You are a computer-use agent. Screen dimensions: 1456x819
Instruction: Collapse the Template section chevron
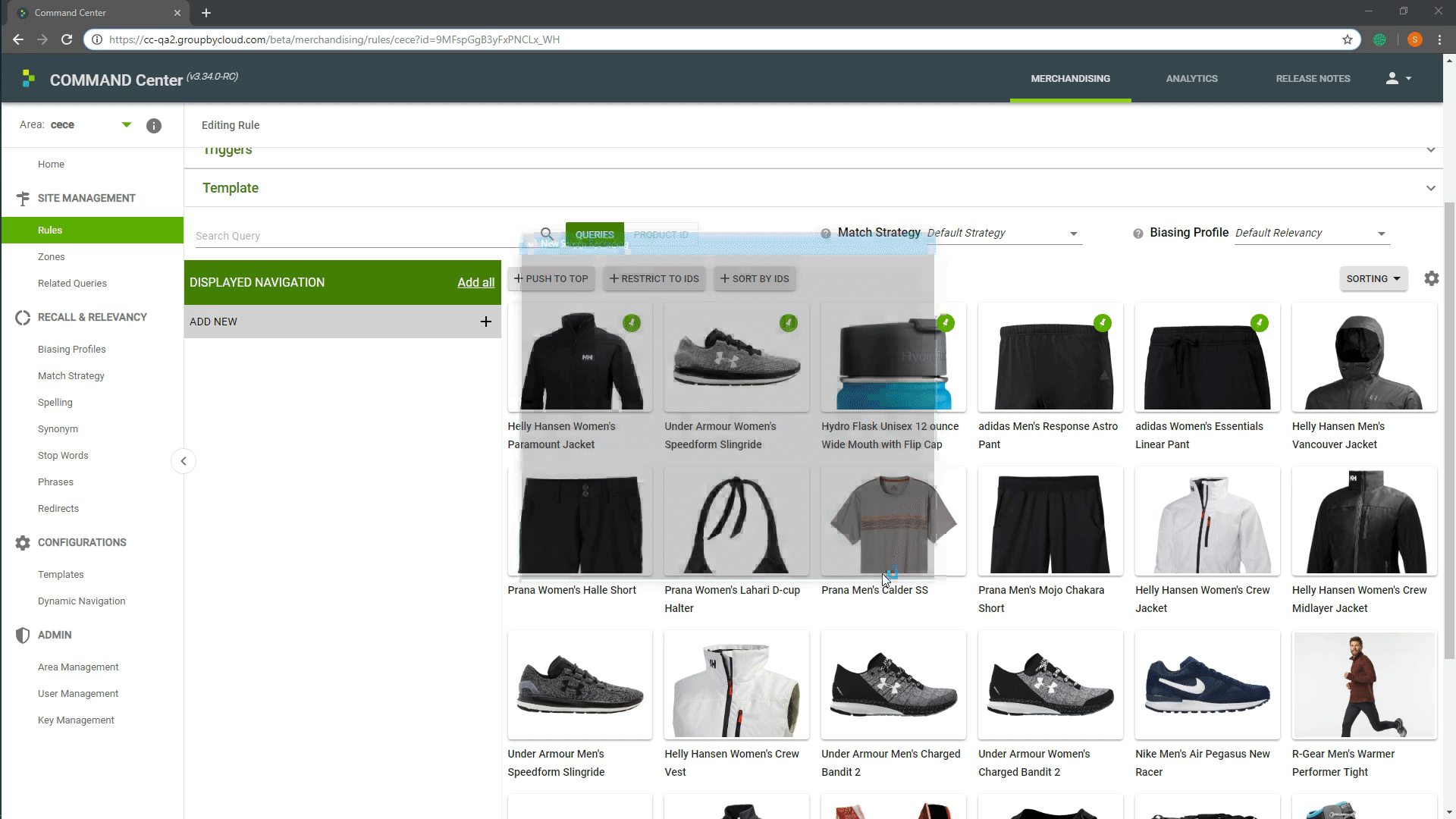pyautogui.click(x=1431, y=188)
